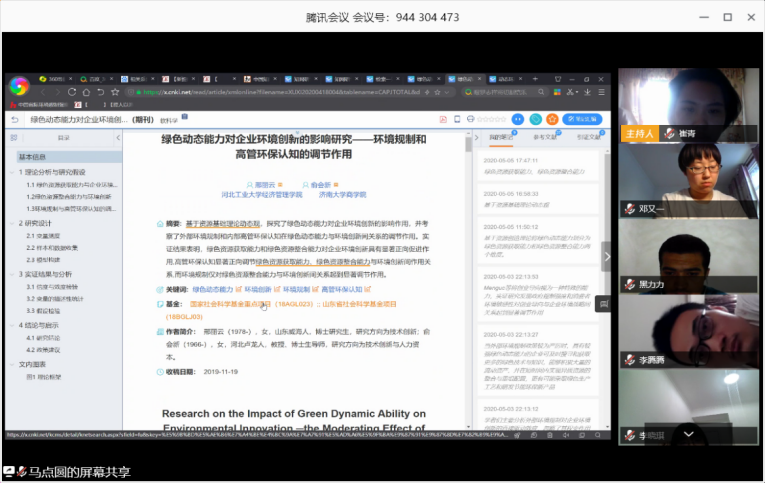Click the 摘要 home icon beside the abstract
The width and height of the screenshot is (766, 483).
coord(160,224)
